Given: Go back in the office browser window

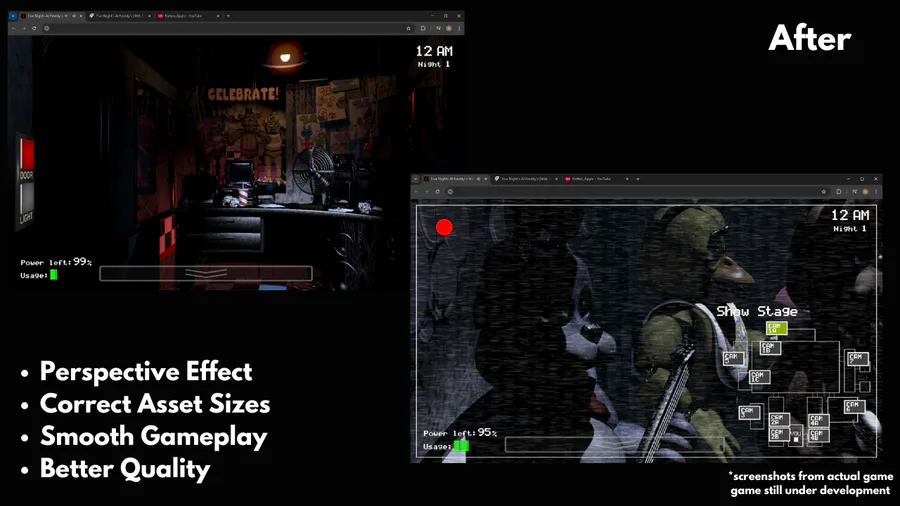Looking at the screenshot, I should tap(13, 28).
